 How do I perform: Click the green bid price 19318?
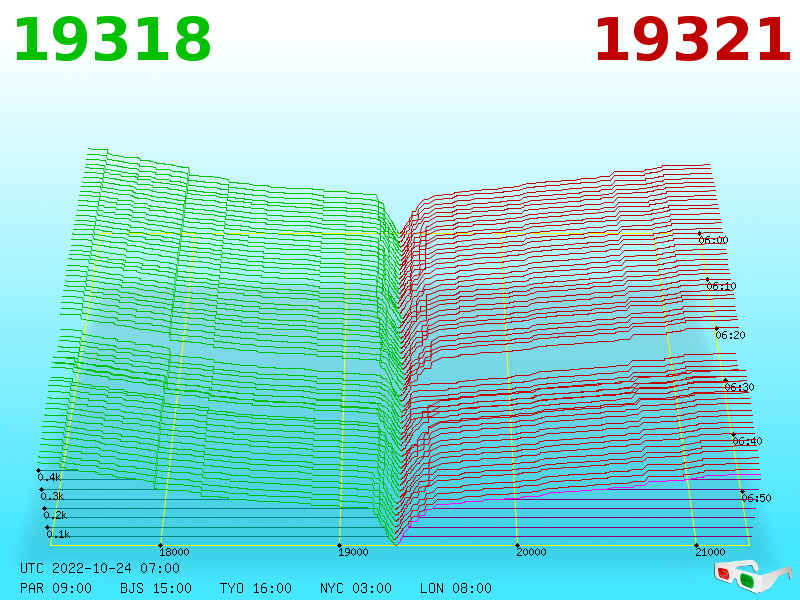[x=112, y=40]
